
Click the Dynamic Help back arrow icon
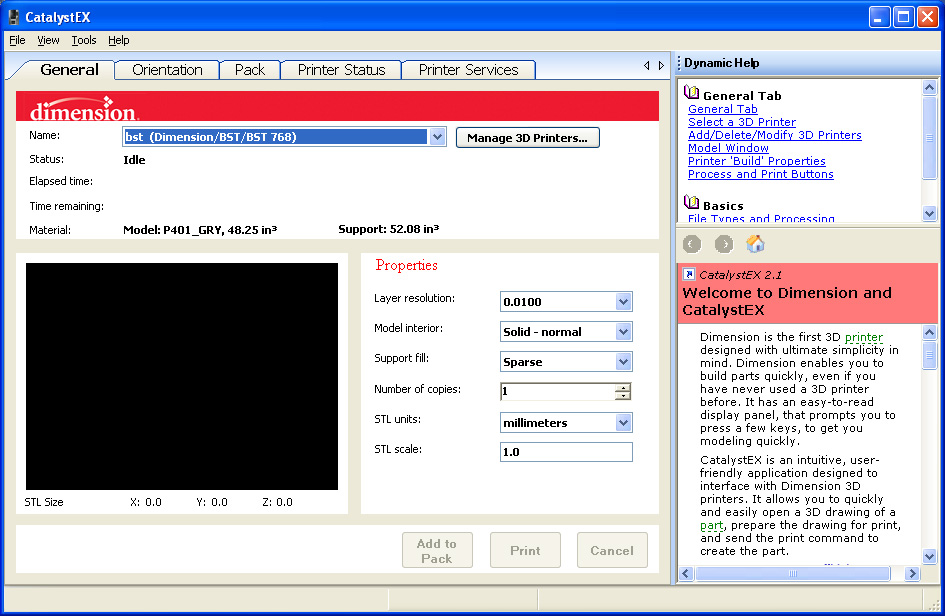click(x=692, y=244)
